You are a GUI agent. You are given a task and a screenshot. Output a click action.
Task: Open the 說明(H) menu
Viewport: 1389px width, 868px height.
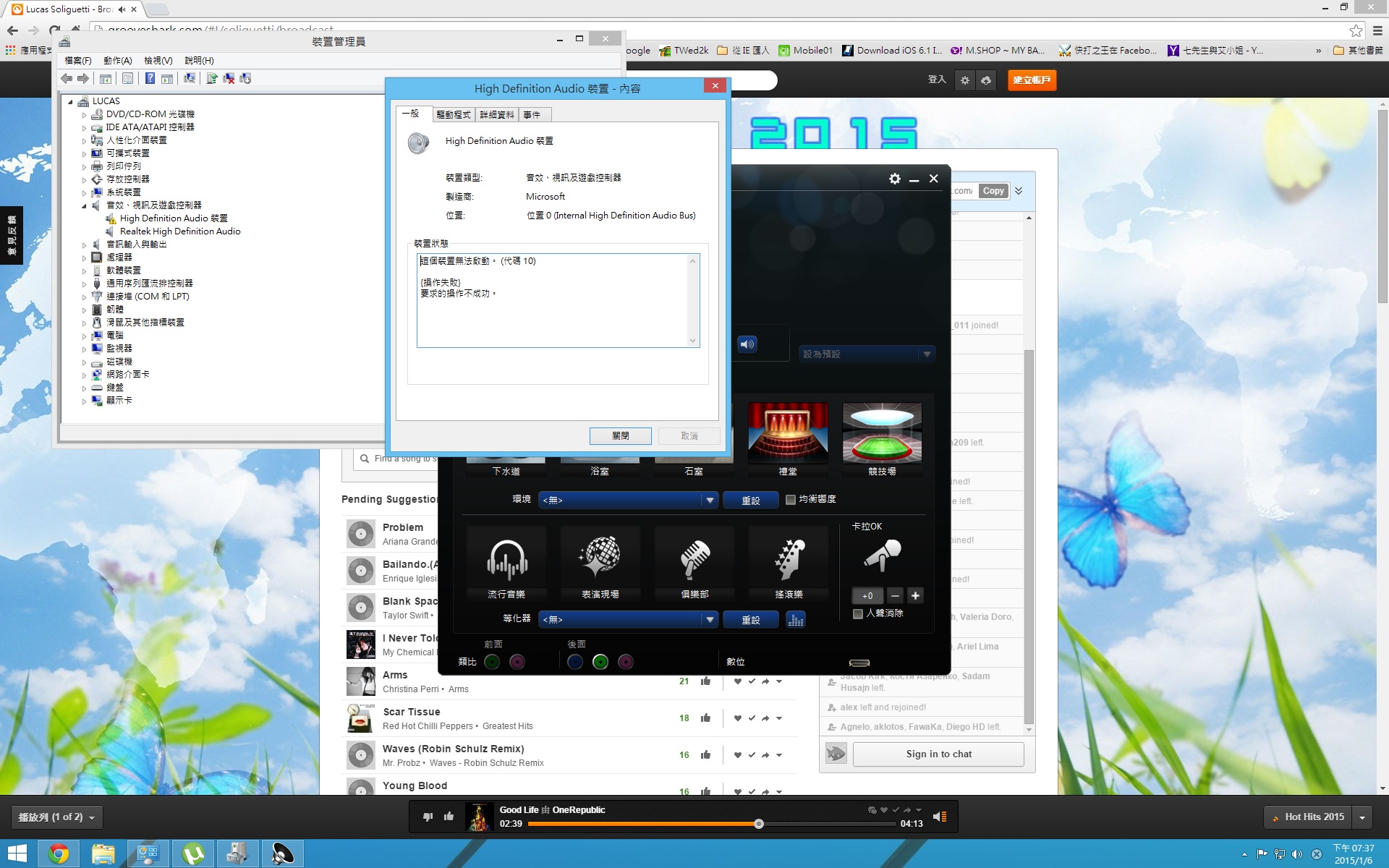click(x=199, y=61)
